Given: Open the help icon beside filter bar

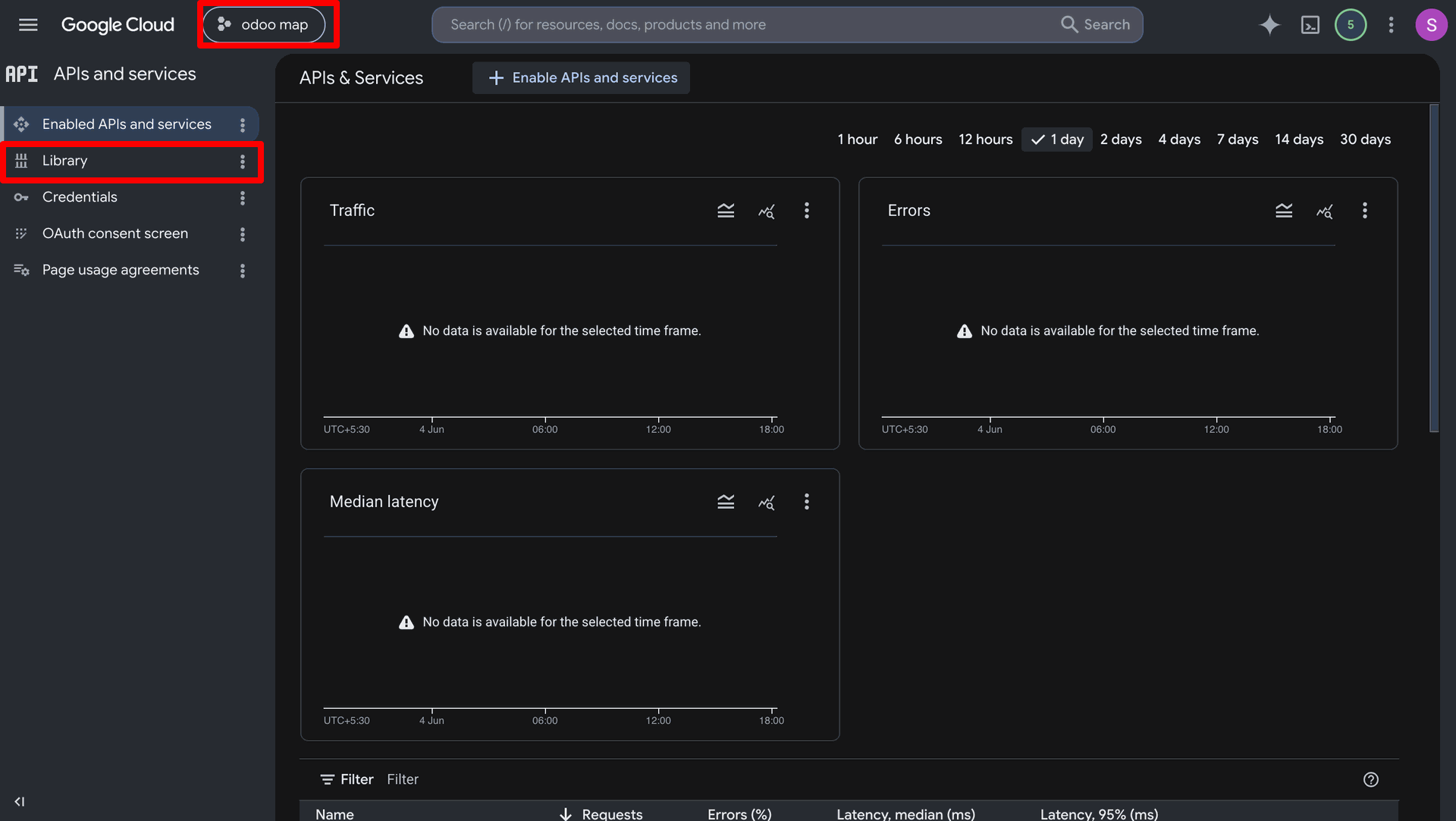Looking at the screenshot, I should (1370, 779).
